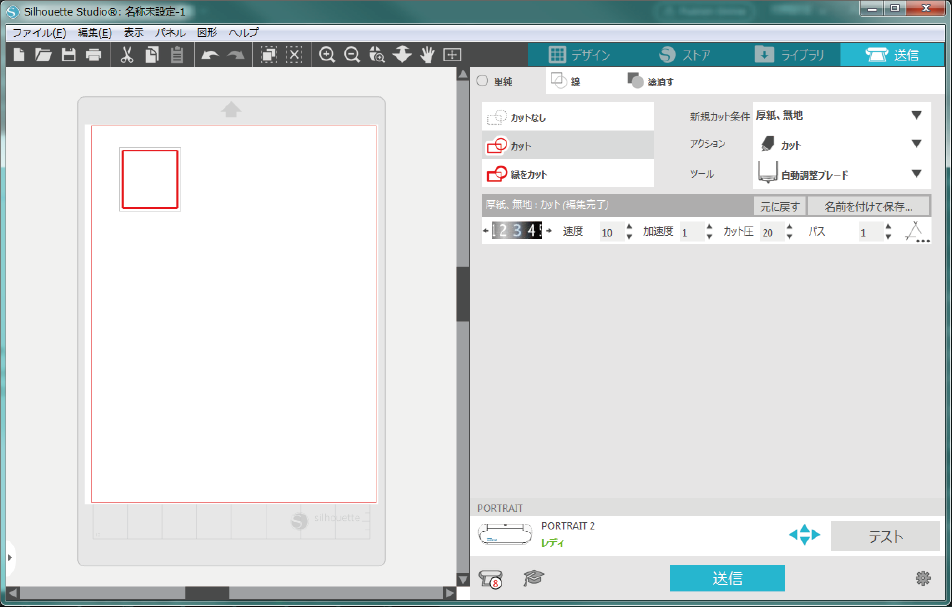Increase the 速度 value with up arrow
Image resolution: width=952 pixels, height=607 pixels.
pos(629,227)
